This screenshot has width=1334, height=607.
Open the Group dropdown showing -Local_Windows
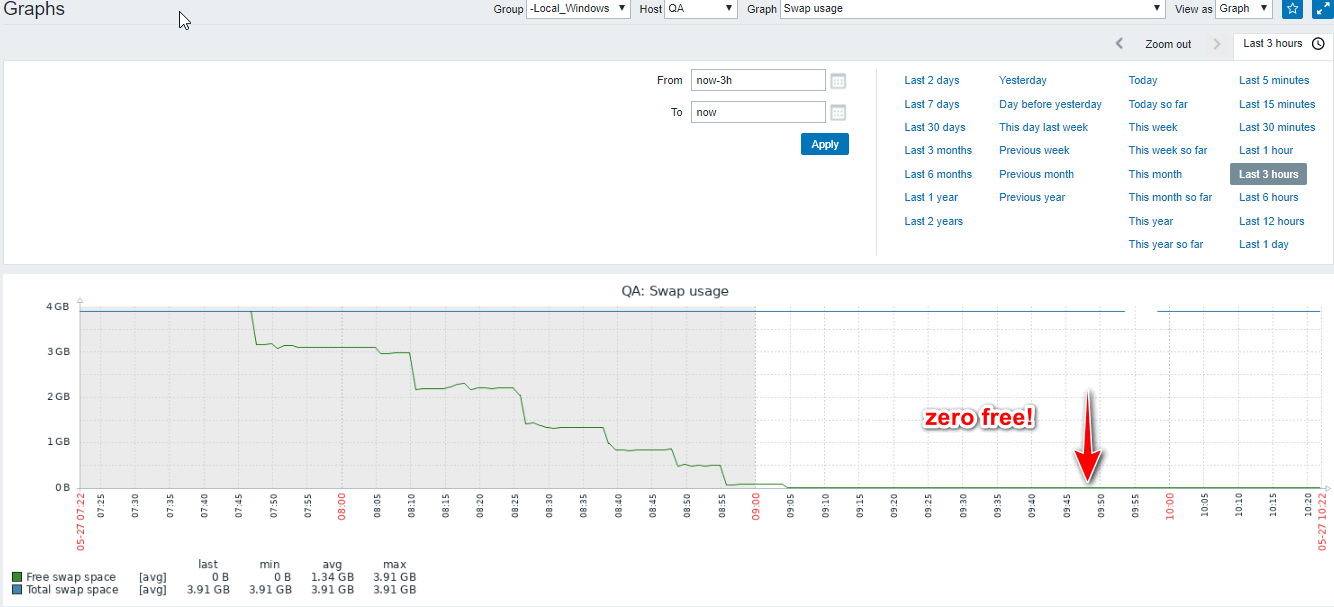tap(578, 9)
